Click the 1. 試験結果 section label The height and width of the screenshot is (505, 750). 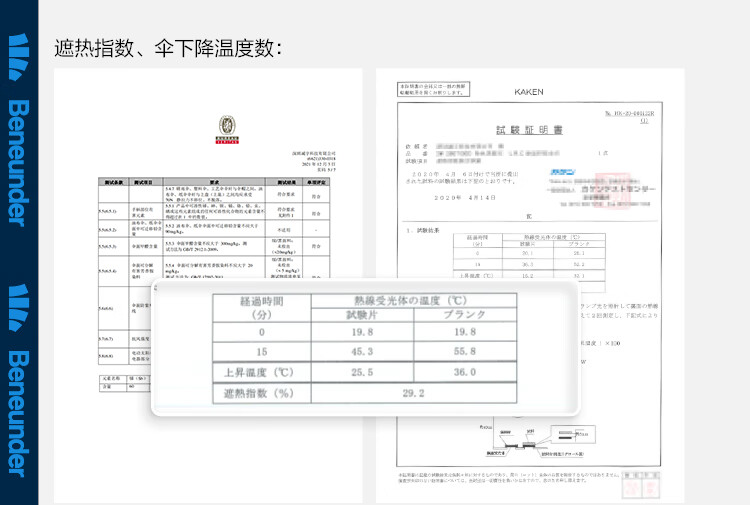click(423, 231)
